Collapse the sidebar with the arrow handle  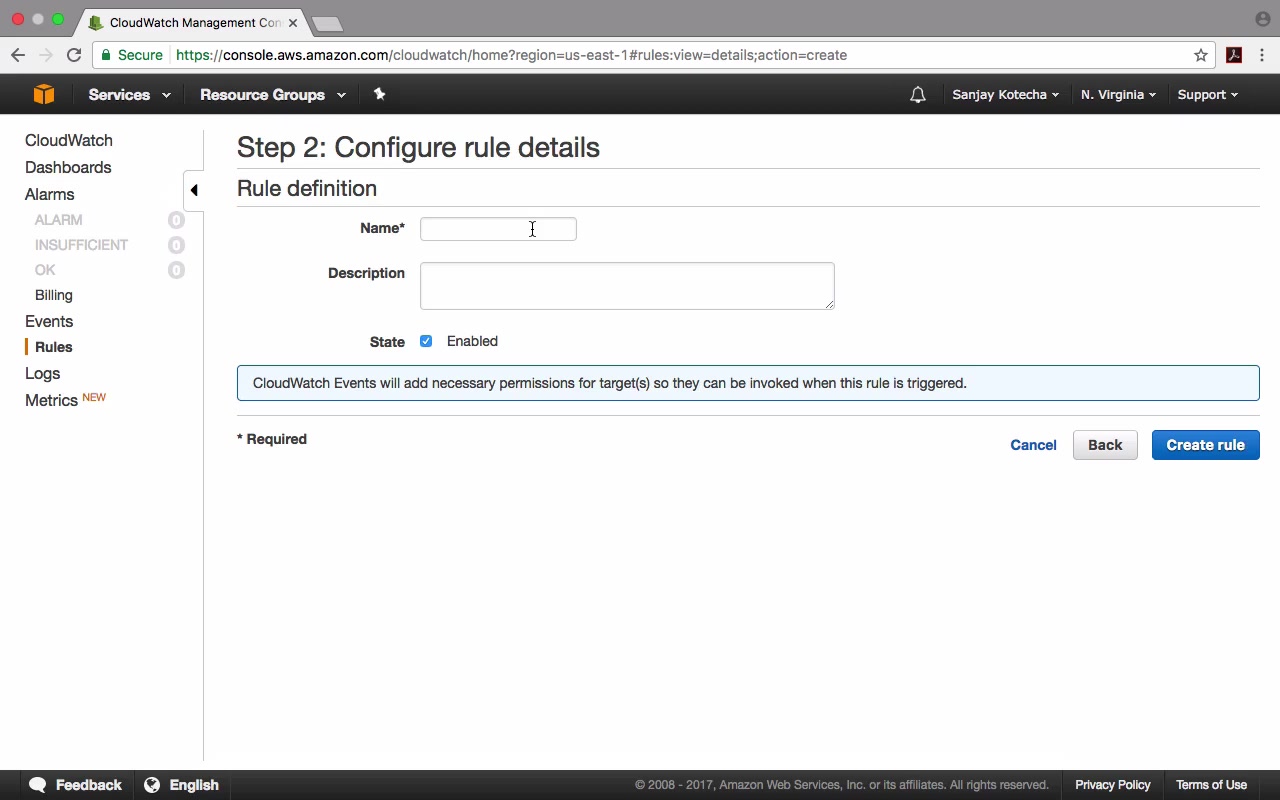coord(194,190)
